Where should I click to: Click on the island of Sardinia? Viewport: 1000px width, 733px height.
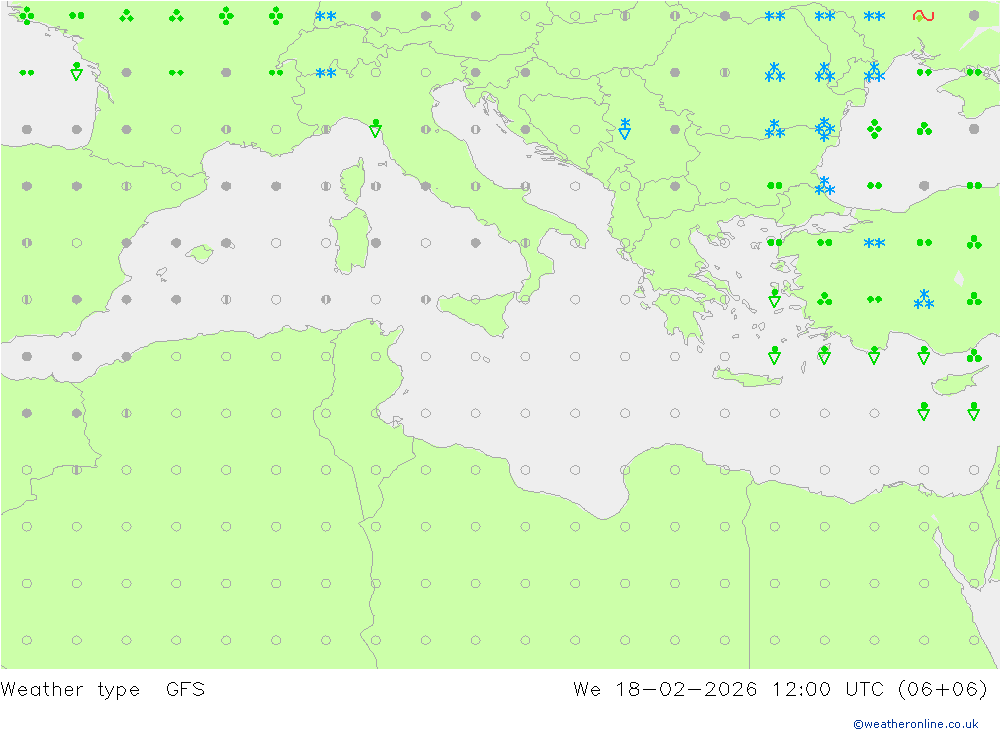coord(351,241)
